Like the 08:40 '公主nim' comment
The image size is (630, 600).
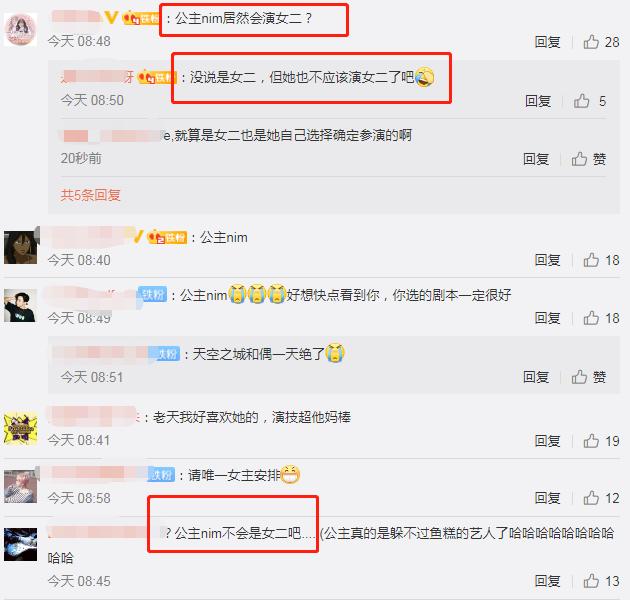(601, 260)
